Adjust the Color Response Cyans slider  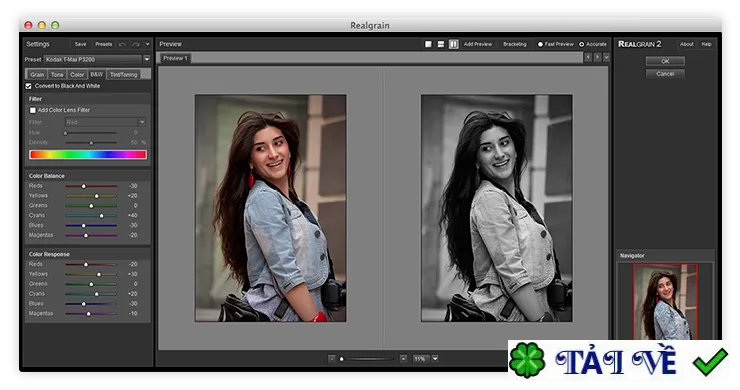91,294
